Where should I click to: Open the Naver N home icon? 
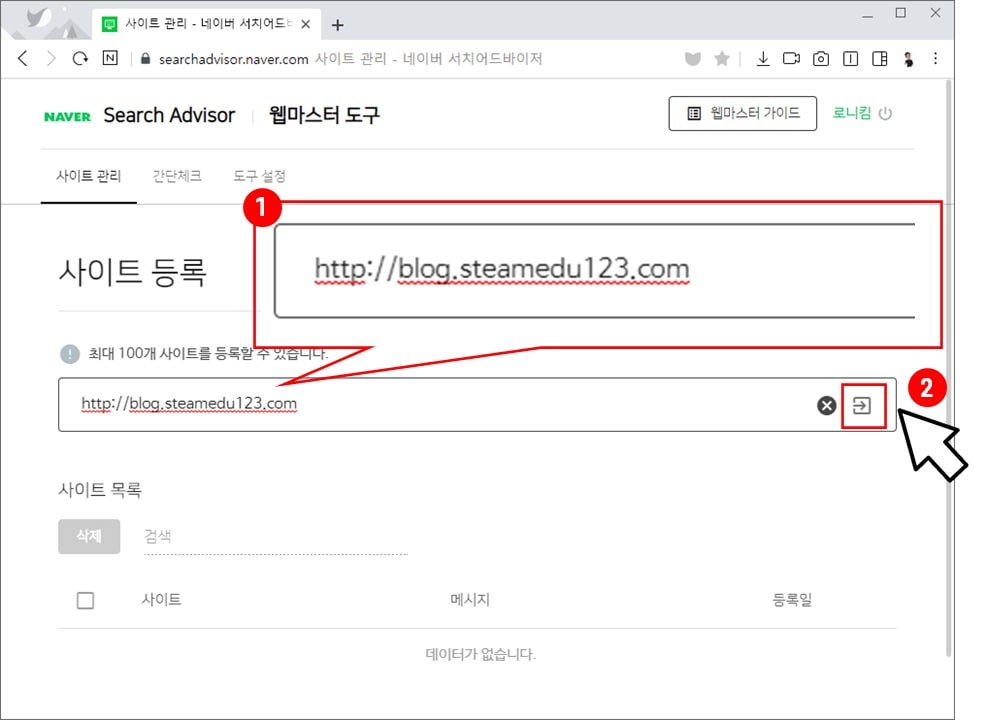pos(110,59)
